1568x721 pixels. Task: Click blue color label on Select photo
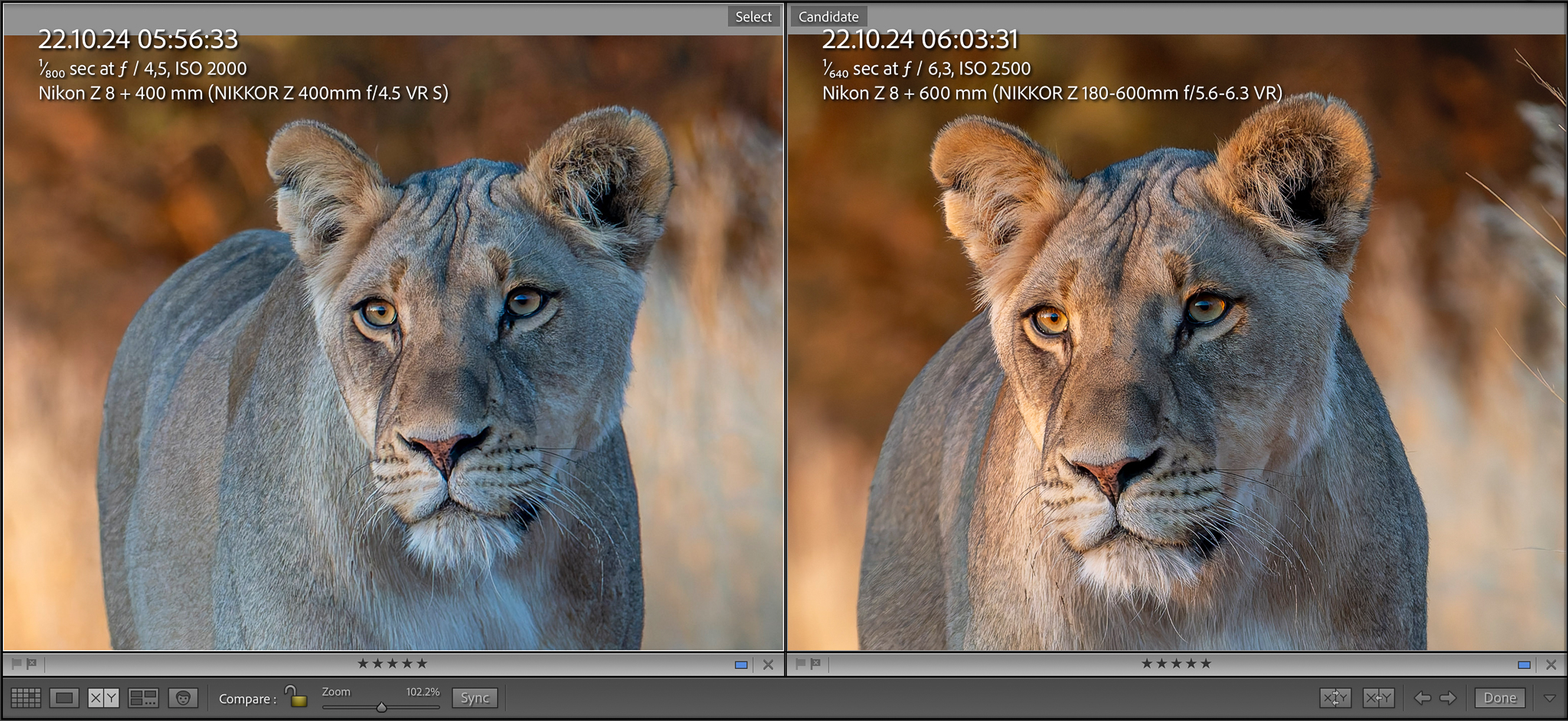click(741, 665)
